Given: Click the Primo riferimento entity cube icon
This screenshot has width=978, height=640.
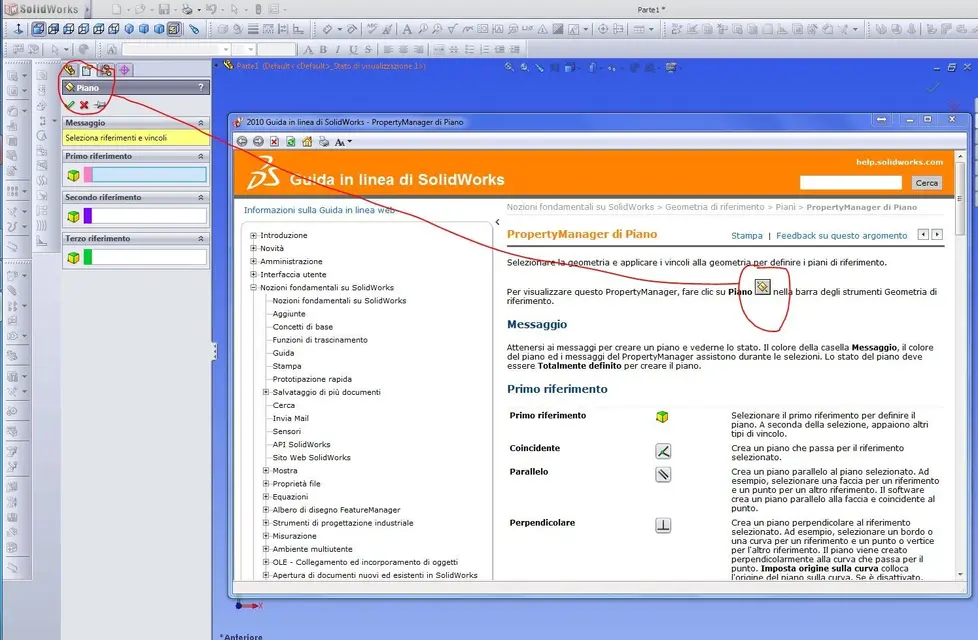Looking at the screenshot, I should pos(73,175).
